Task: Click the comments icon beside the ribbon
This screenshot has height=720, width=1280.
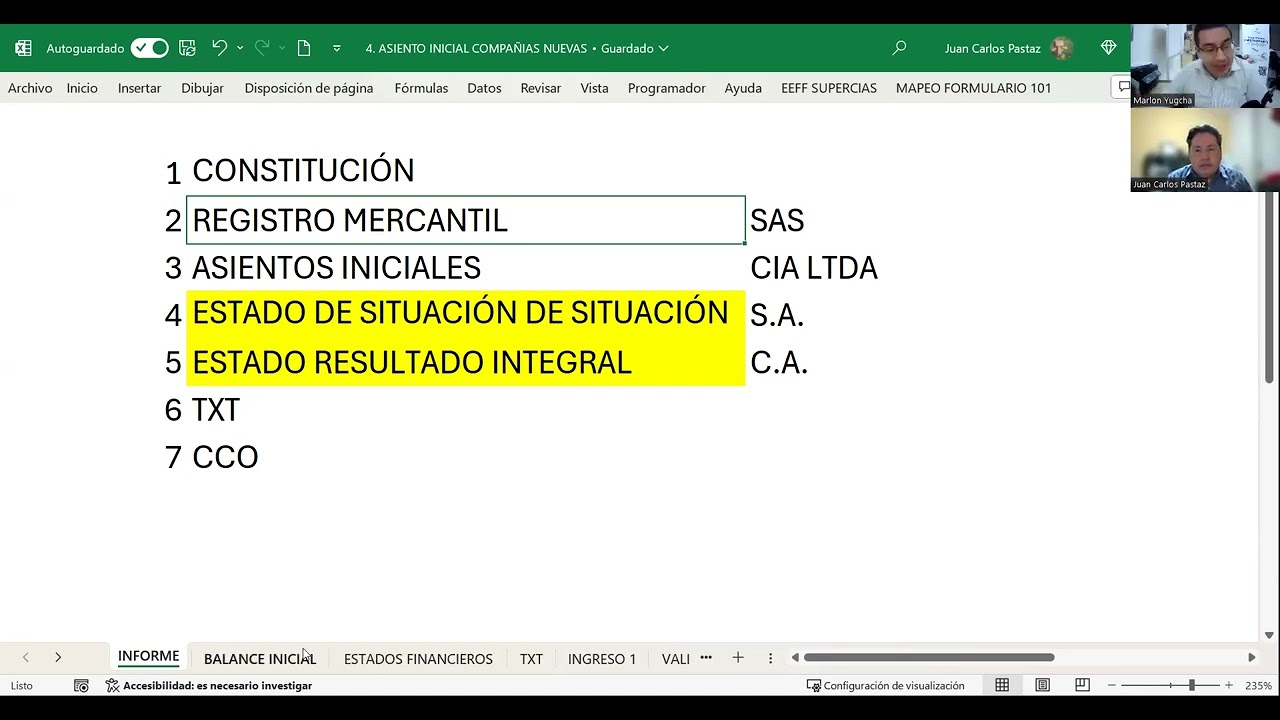Action: click(1123, 88)
